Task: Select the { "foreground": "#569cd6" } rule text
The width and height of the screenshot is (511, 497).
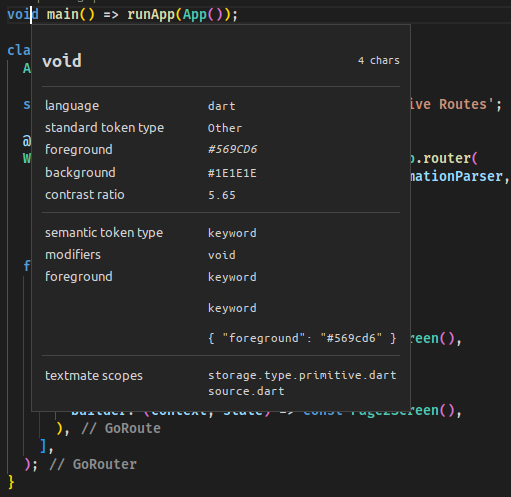Action: [x=302, y=338]
